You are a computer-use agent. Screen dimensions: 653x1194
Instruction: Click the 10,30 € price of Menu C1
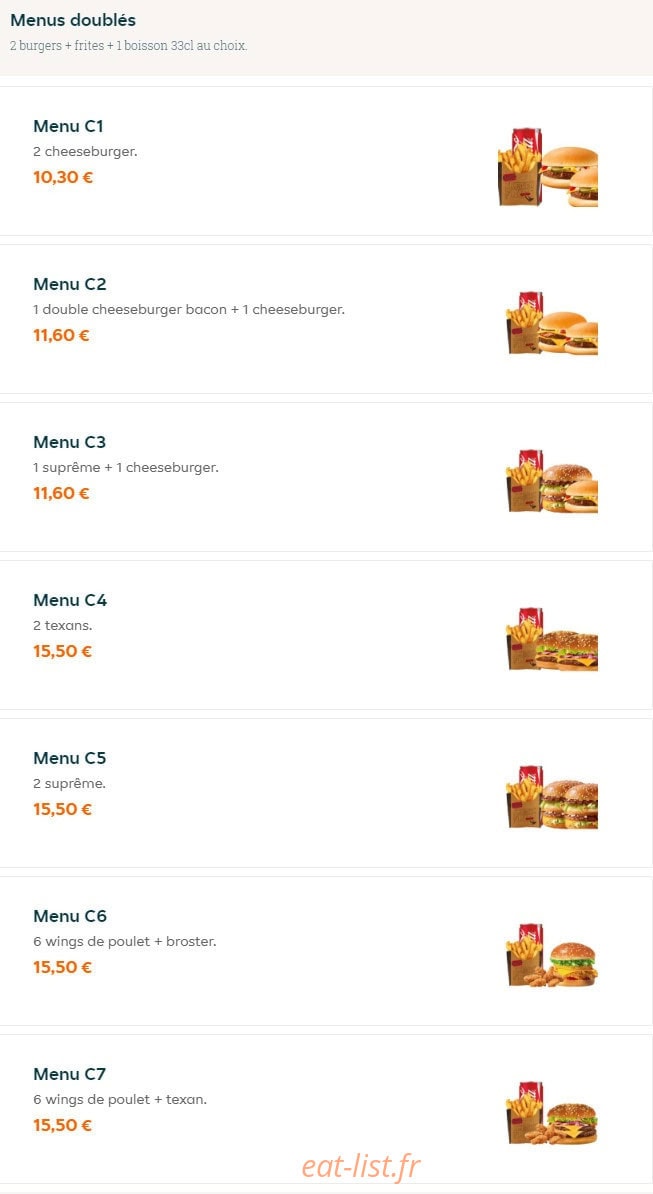[x=63, y=177]
